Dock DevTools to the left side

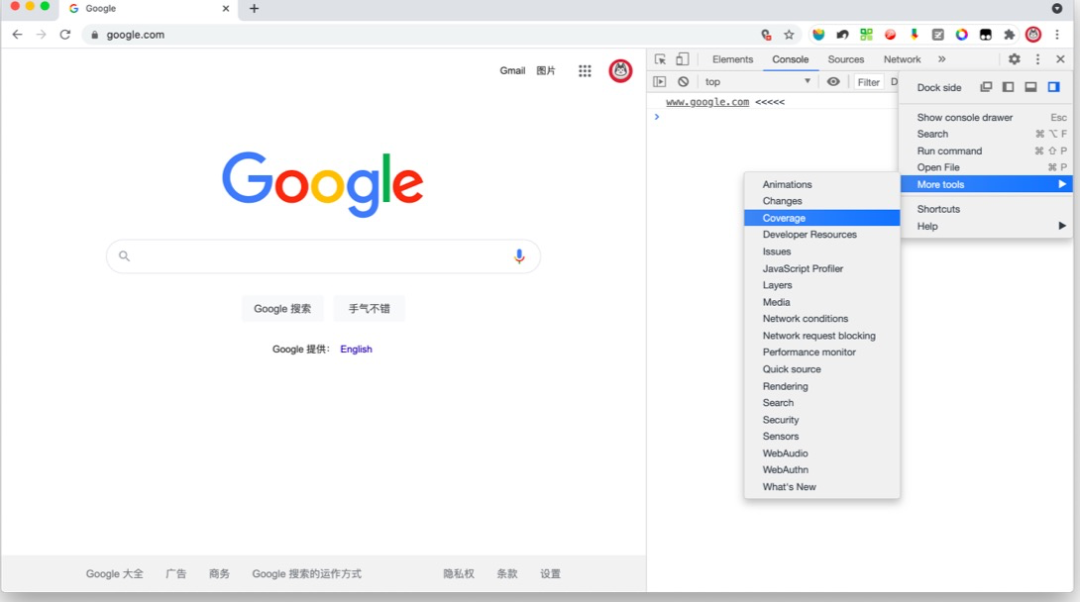pos(1008,87)
